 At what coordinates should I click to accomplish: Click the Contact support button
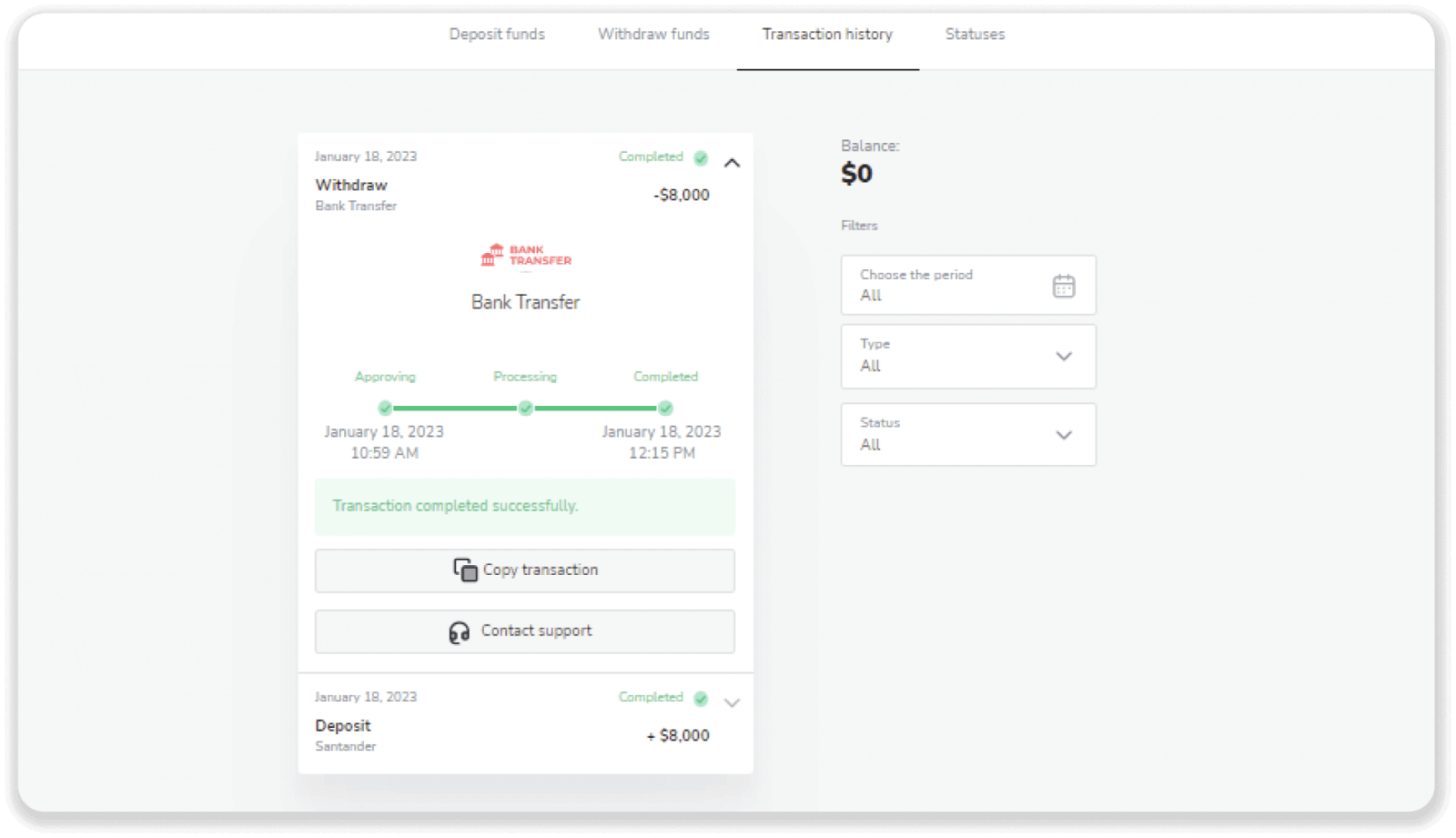(525, 631)
